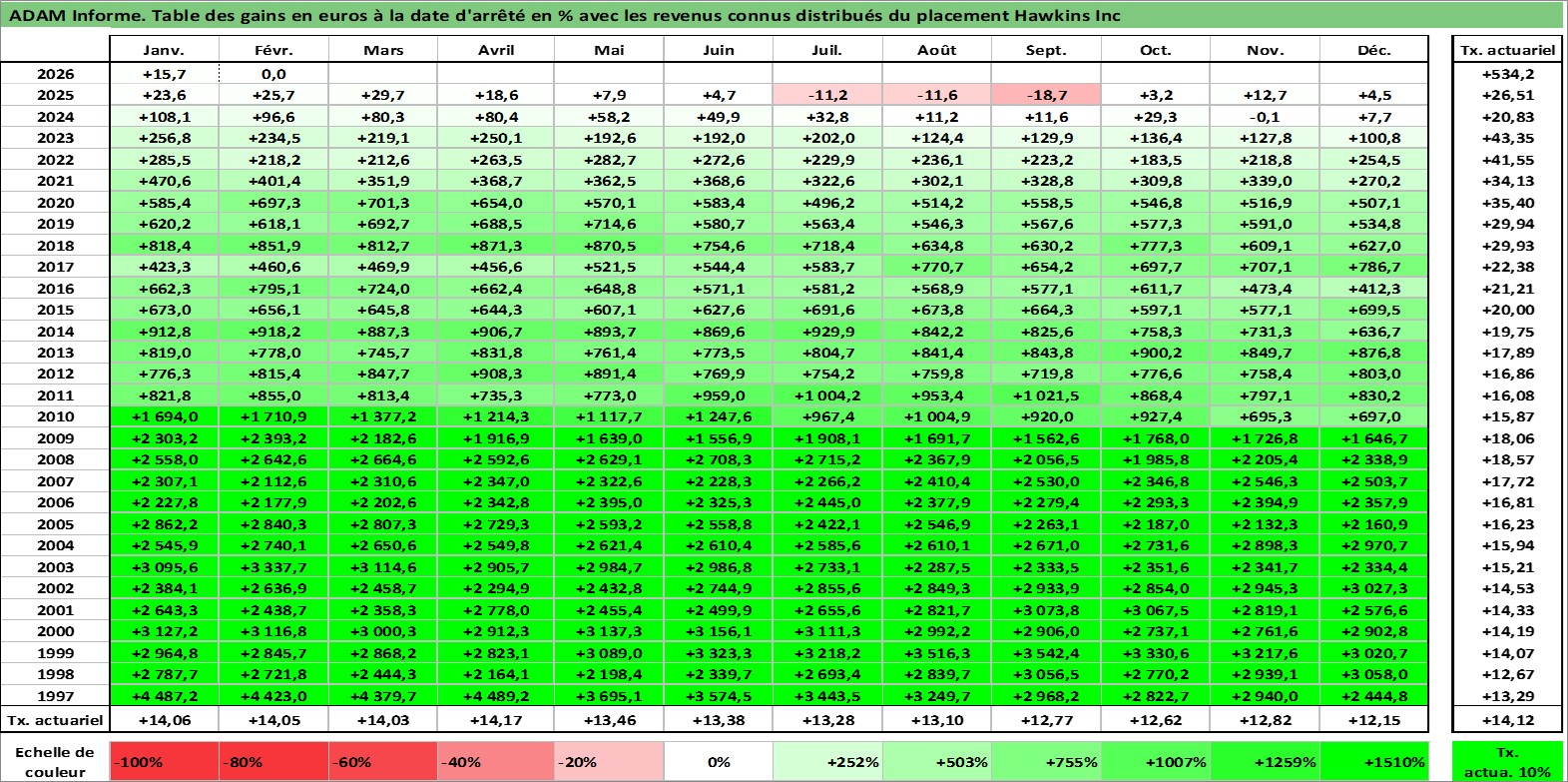
Task: Click the red '-18,7' cell for September 2025
Action: [x=1046, y=95]
